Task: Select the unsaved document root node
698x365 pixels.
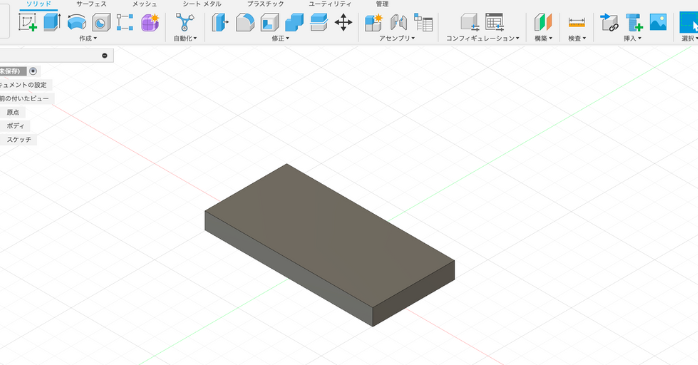Action: pos(11,71)
